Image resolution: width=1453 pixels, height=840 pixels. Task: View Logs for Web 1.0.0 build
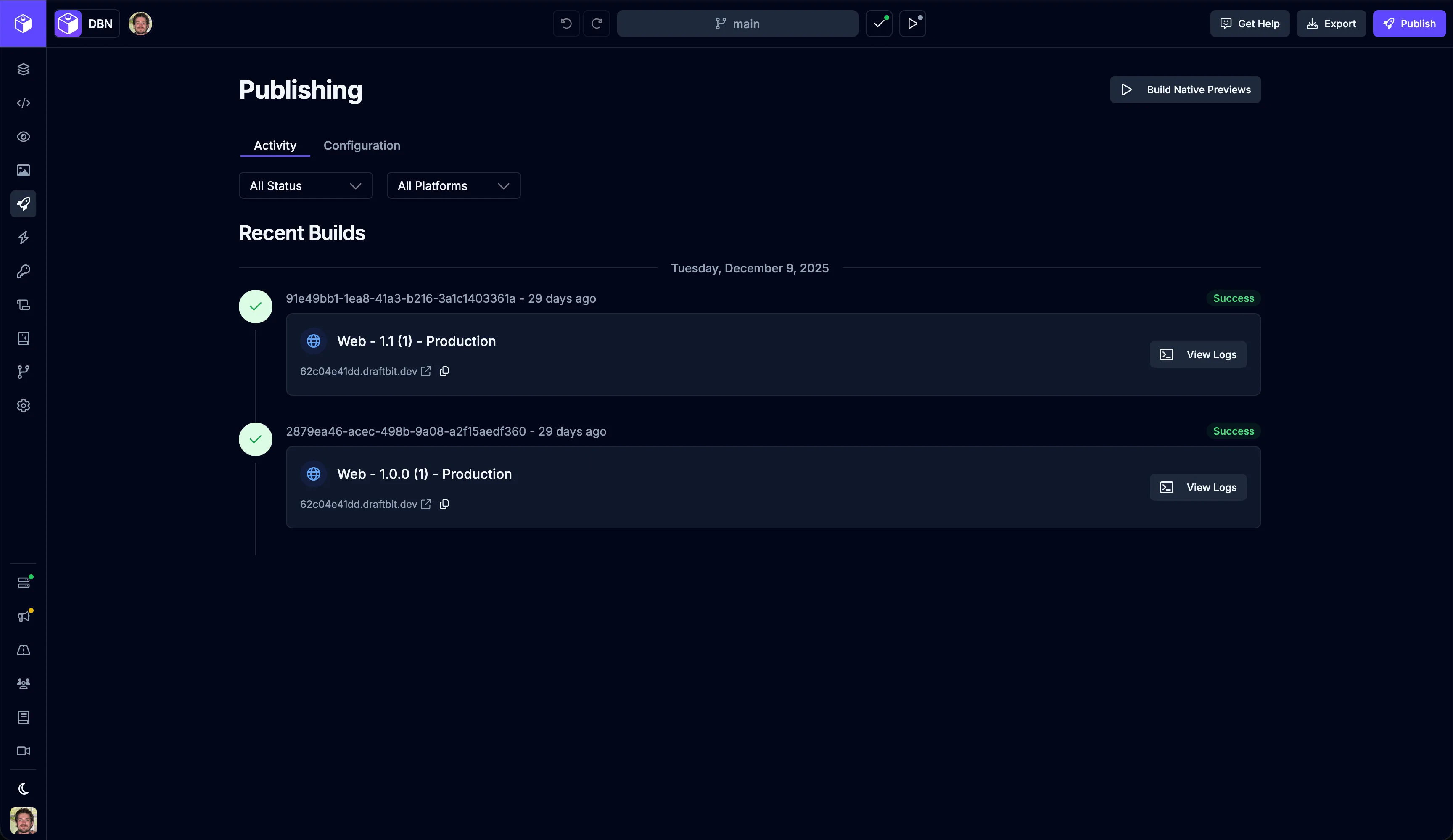(1197, 487)
